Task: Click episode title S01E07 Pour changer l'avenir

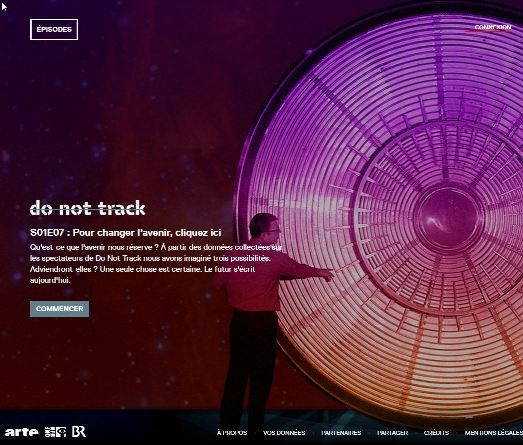Action: [125, 233]
